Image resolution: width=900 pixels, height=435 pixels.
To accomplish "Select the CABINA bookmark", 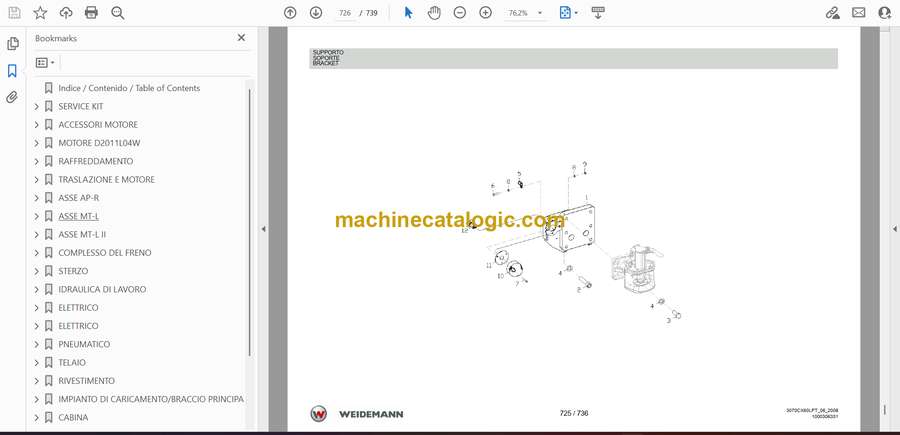I will [x=73, y=418].
